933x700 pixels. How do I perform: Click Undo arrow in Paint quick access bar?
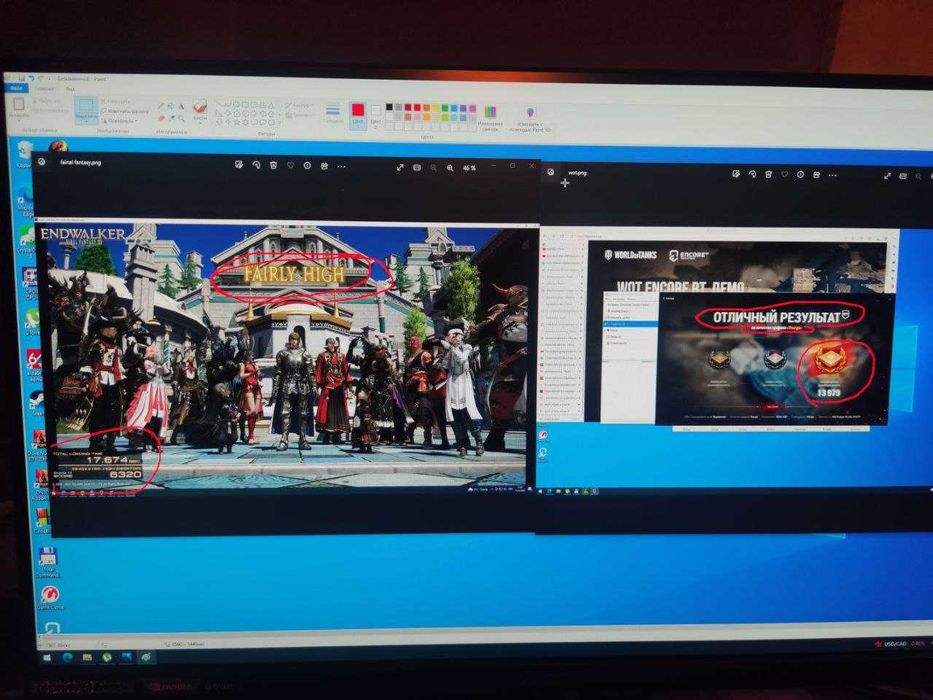coord(31,78)
